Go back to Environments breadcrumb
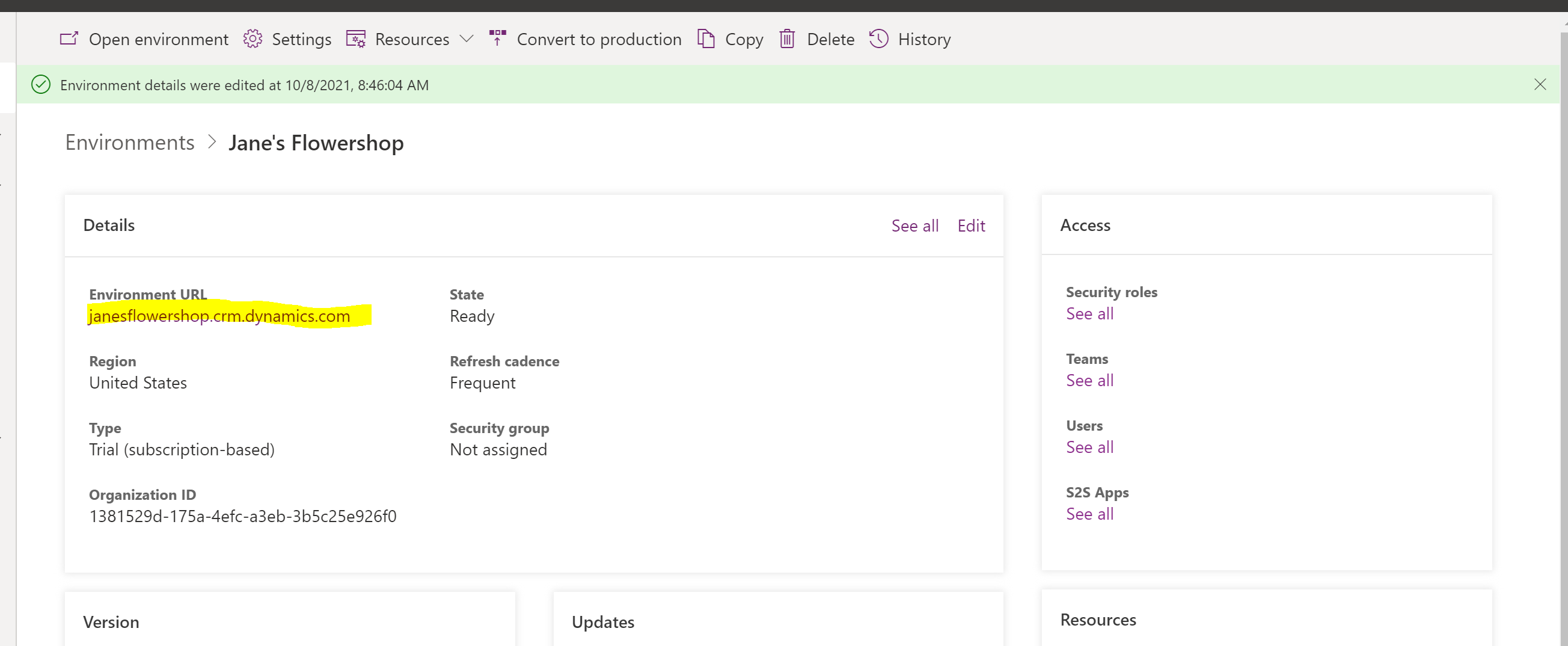Viewport: 1568px width, 646px height. click(x=130, y=143)
